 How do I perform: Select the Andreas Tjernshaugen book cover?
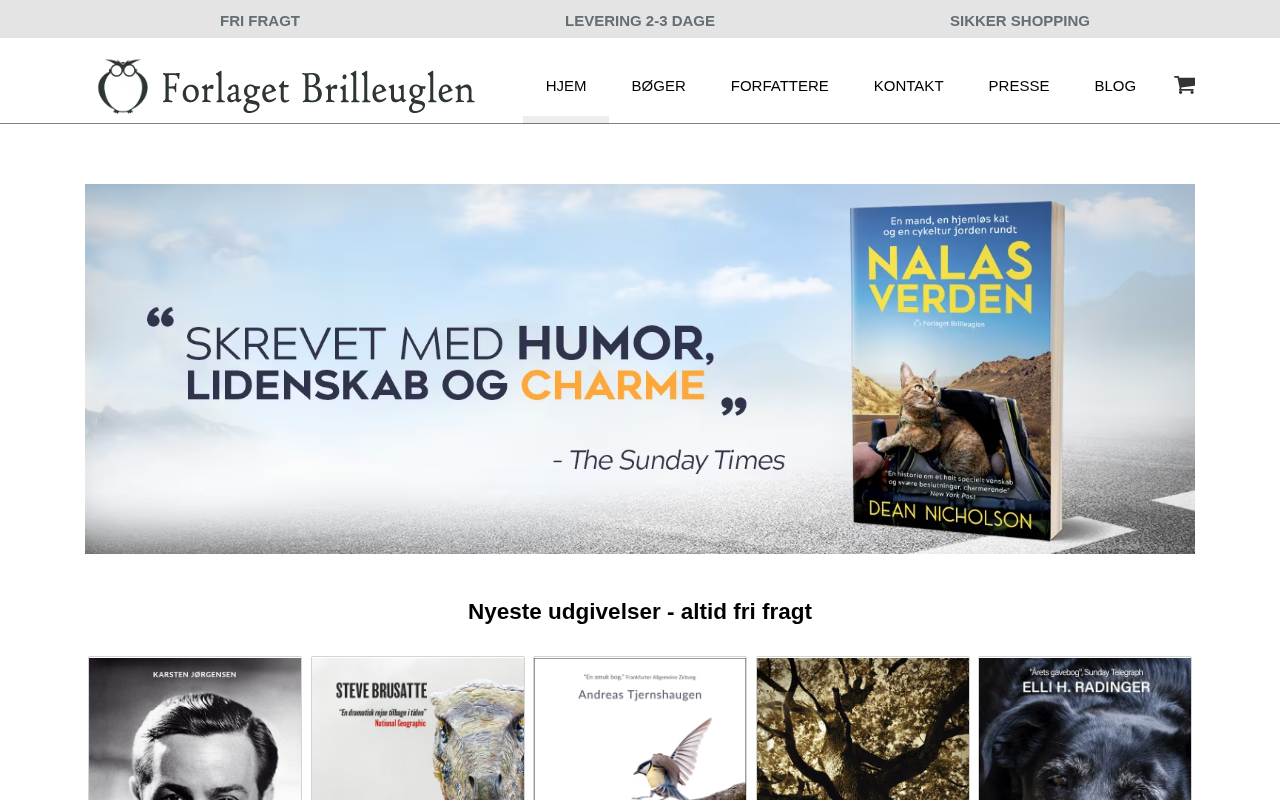(x=640, y=729)
